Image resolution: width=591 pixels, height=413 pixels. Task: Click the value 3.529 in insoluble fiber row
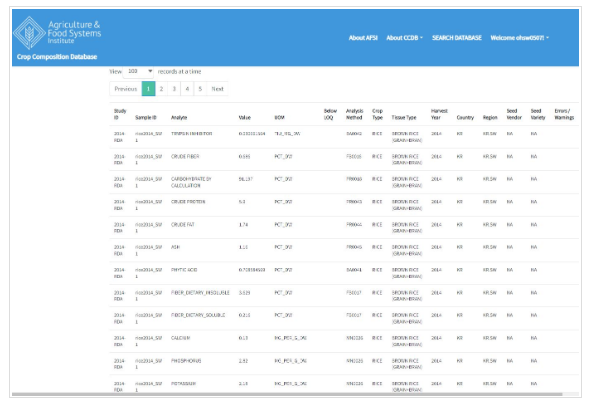point(244,293)
